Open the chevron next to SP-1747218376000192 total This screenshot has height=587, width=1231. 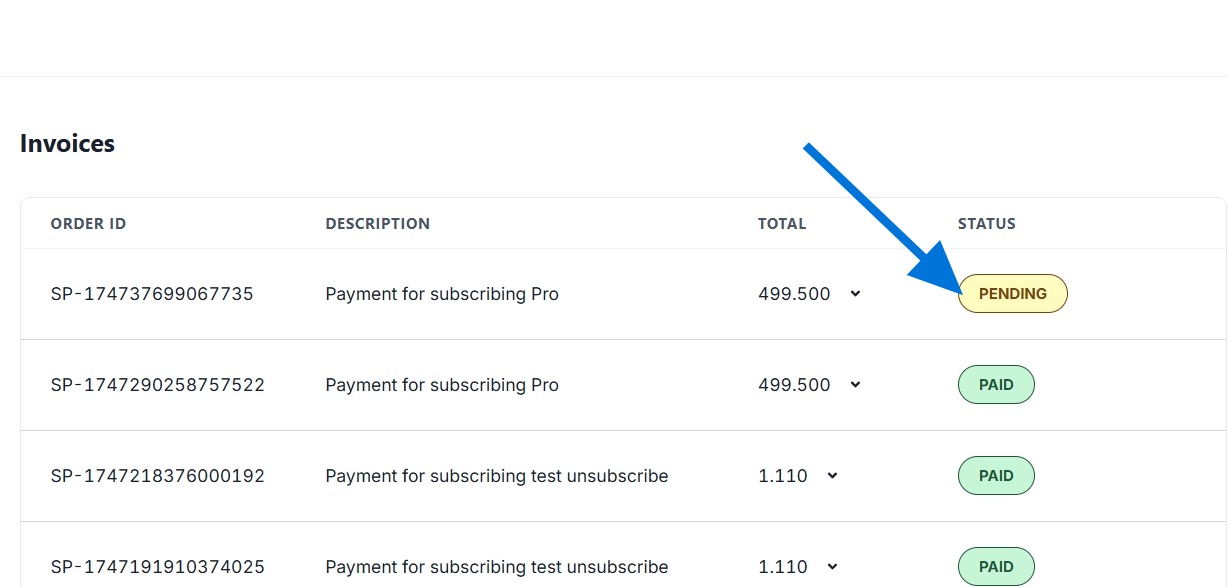(x=832, y=476)
